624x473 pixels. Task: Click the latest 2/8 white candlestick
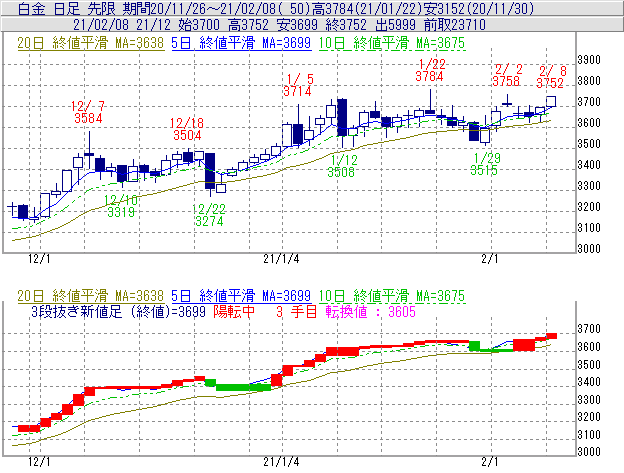pos(551,101)
